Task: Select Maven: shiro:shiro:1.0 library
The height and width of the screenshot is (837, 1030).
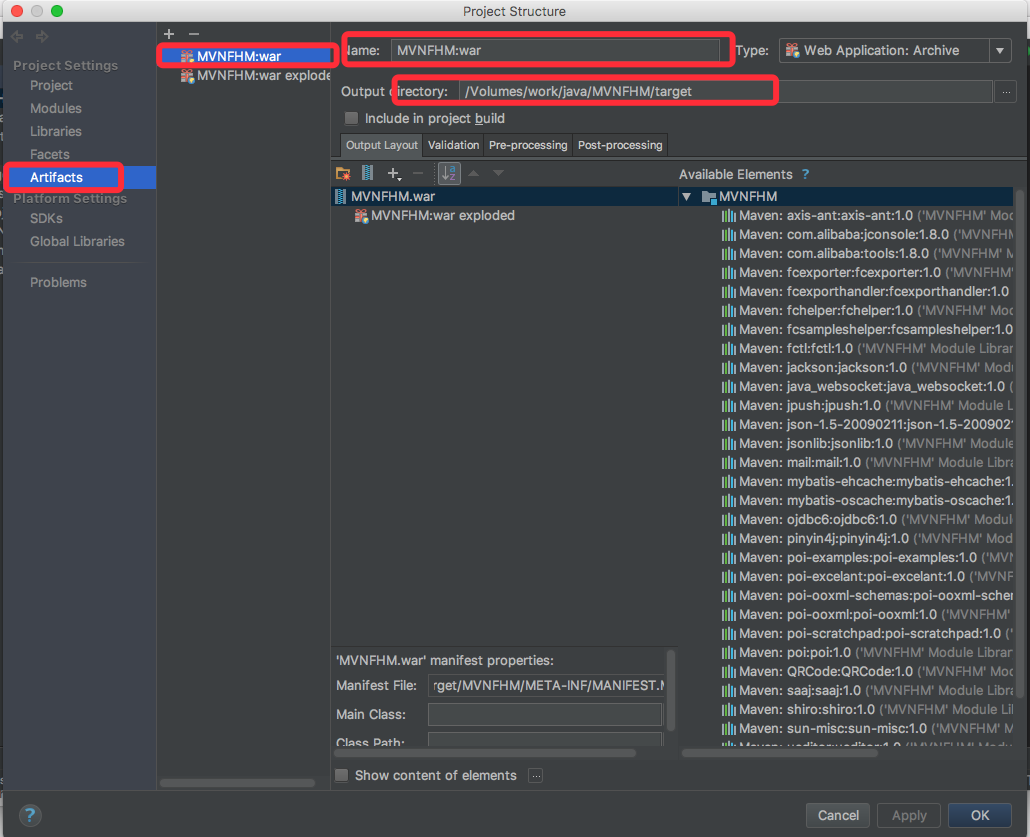Action: [866, 710]
